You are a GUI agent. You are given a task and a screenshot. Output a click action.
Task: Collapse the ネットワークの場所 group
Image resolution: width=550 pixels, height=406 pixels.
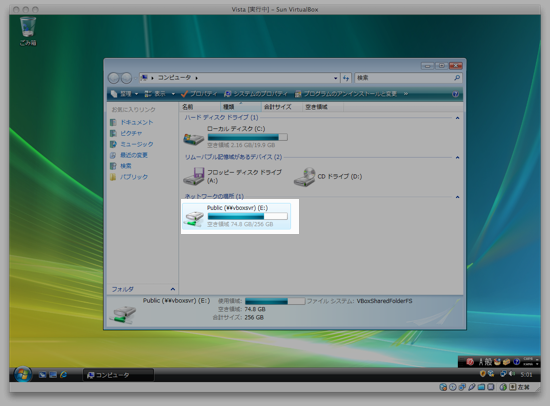(x=457, y=197)
